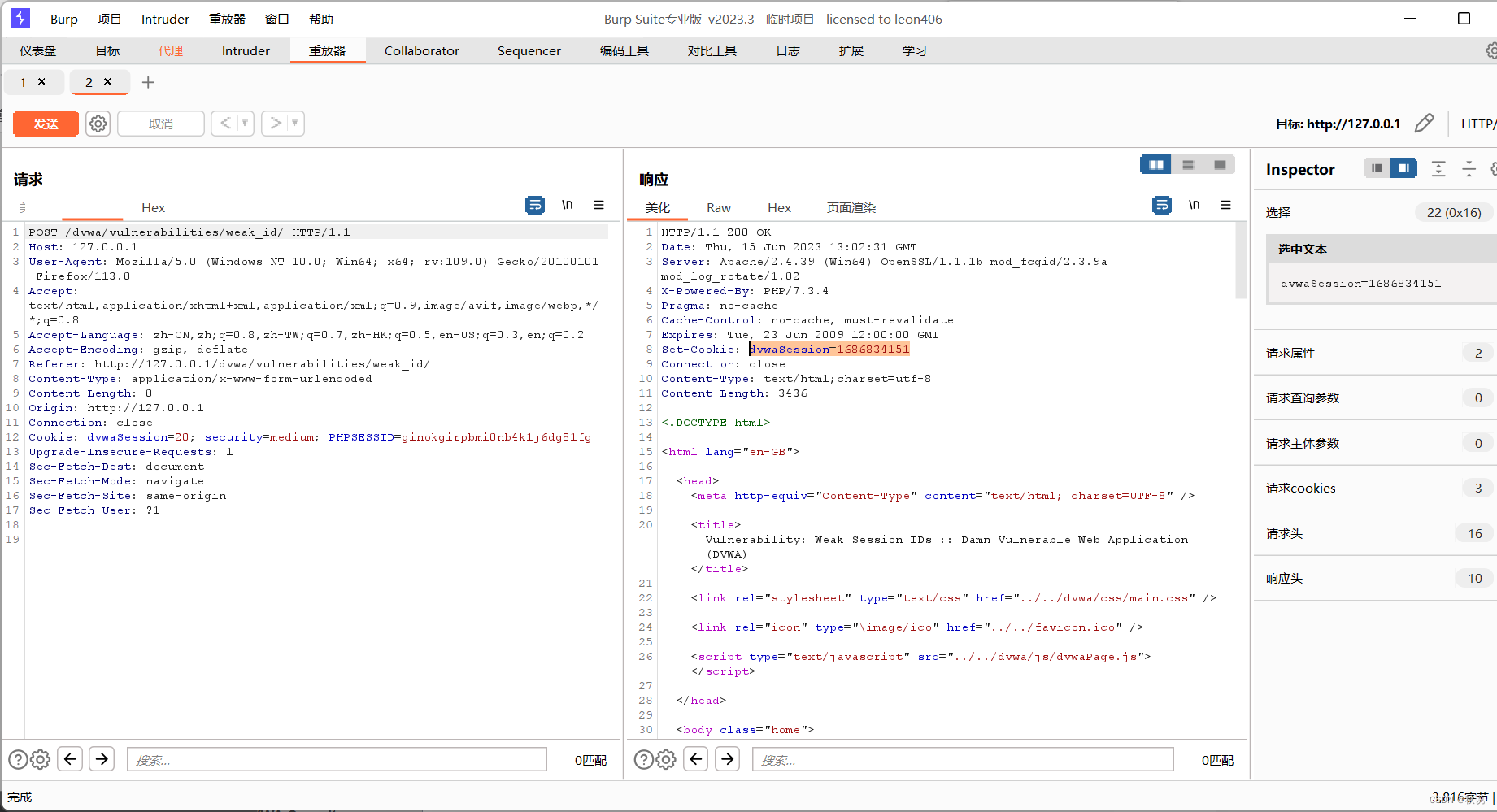
Task: Focus the request pane search field
Action: [337, 759]
